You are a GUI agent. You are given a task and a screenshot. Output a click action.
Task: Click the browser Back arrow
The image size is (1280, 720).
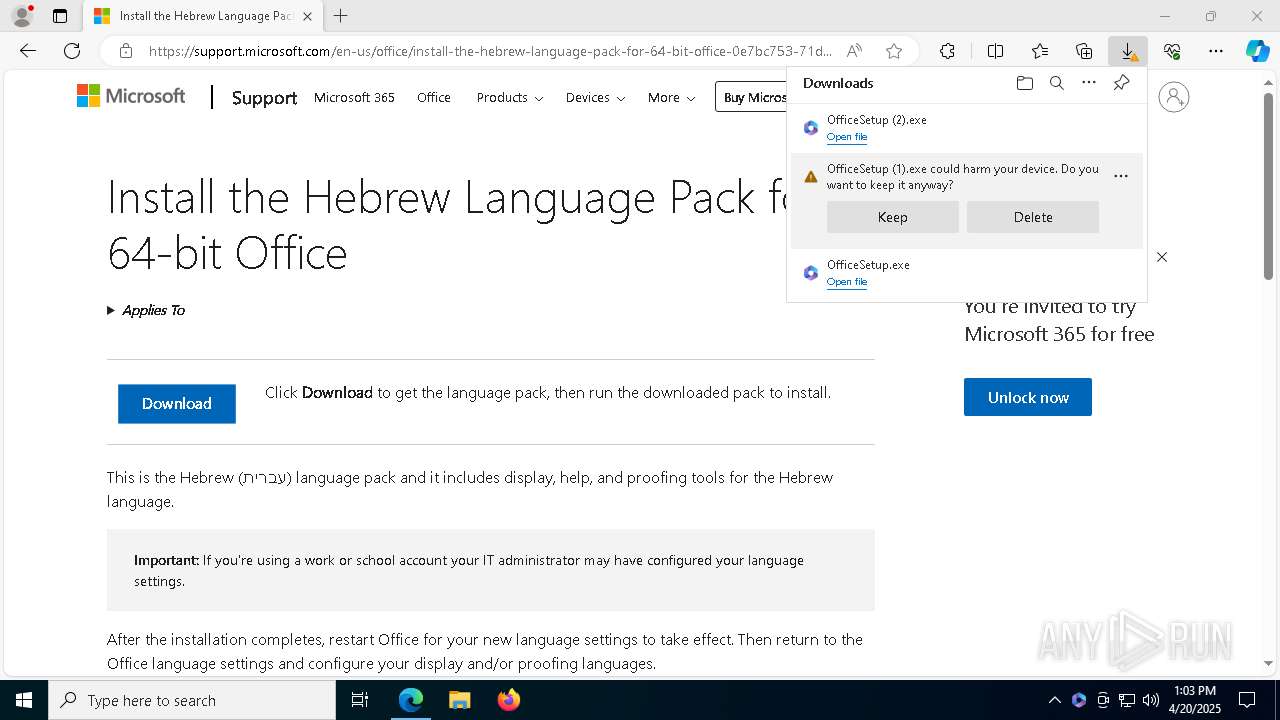pyautogui.click(x=28, y=51)
